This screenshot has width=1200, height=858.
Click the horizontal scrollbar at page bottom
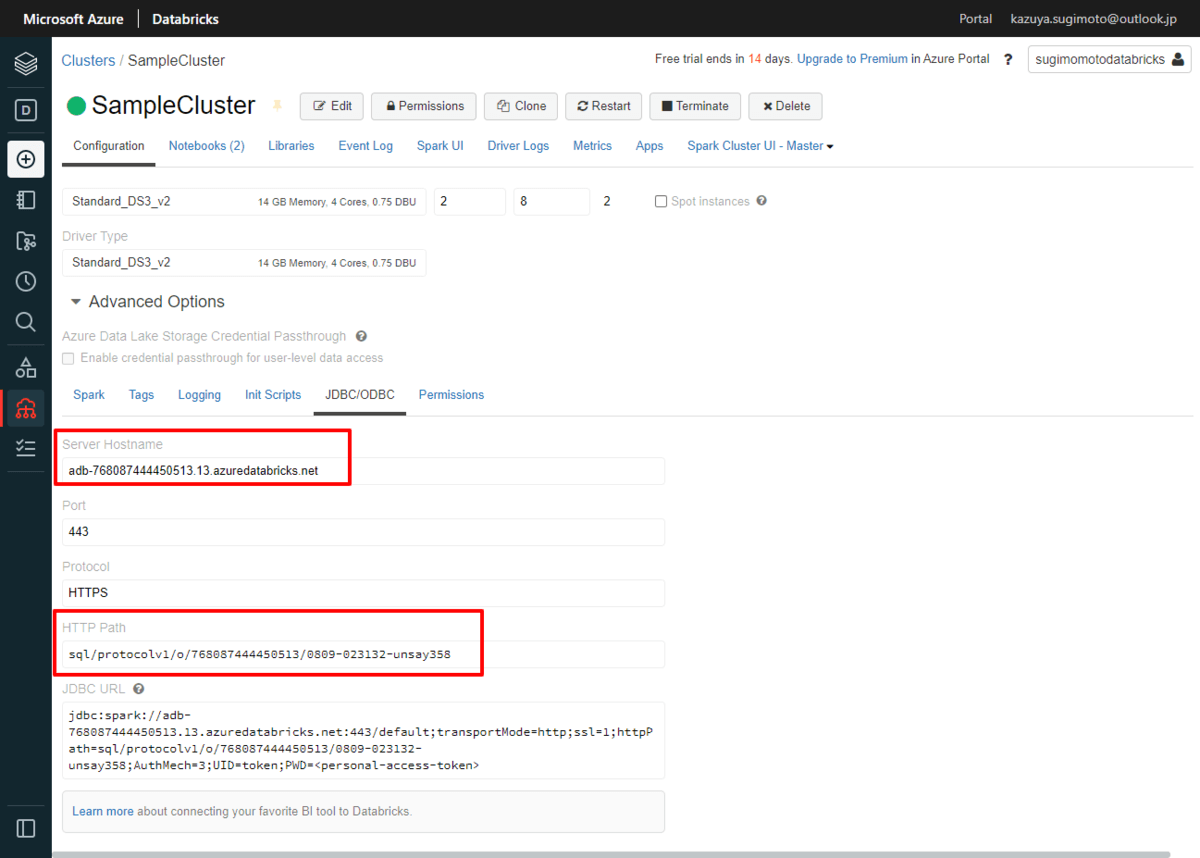click(x=610, y=854)
